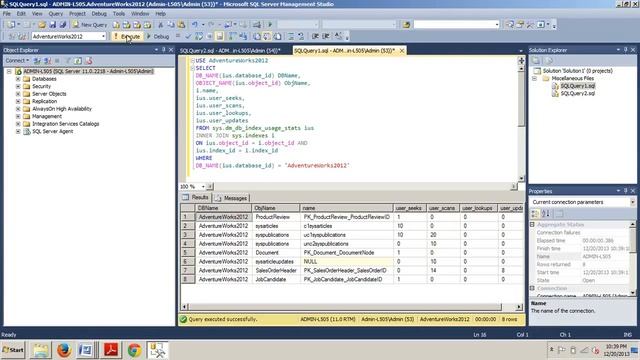Viewport: 640px width, 360px height.
Task: Click the Open File folder icon
Action: [x=42, y=25]
